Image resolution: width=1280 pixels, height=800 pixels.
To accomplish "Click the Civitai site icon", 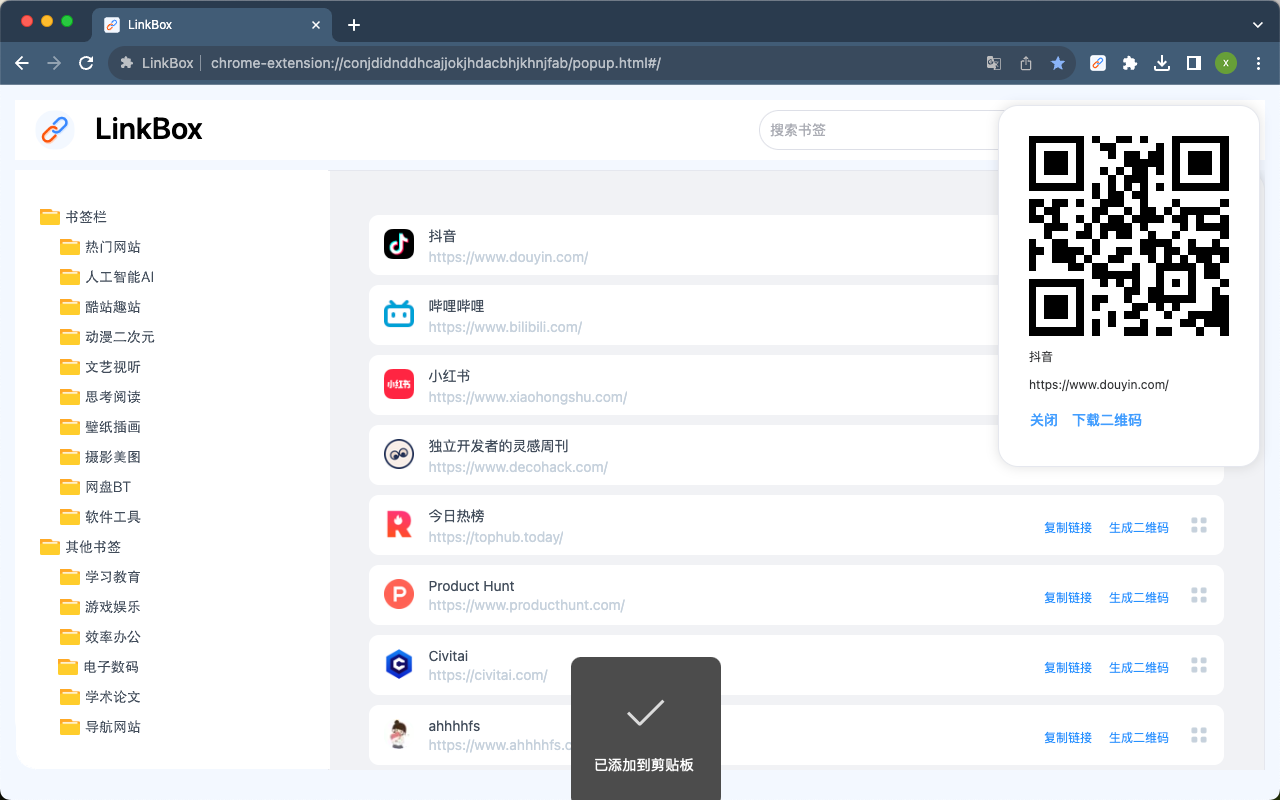I will point(399,664).
